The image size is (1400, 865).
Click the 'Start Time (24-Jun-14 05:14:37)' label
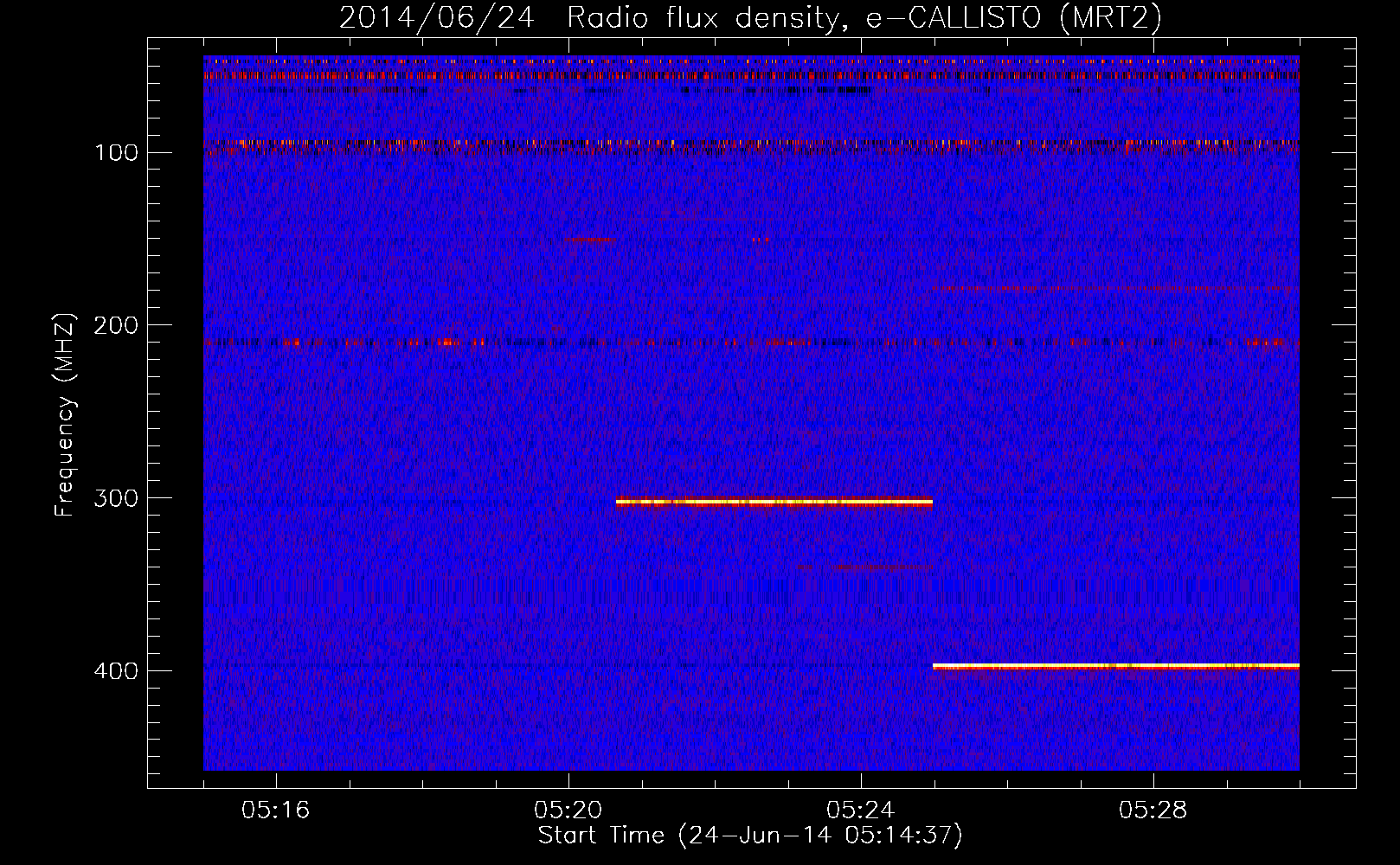click(750, 836)
